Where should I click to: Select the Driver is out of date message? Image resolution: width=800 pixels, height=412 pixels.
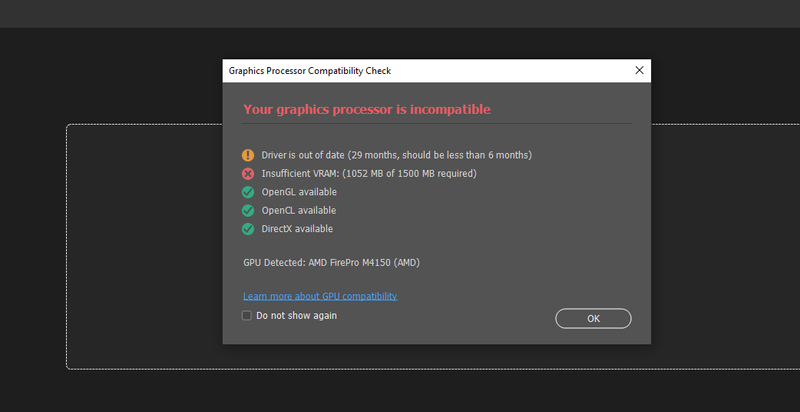396,155
